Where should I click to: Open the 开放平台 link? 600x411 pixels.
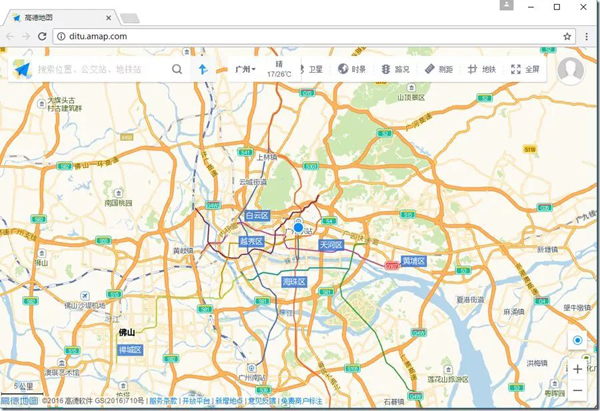tap(196, 401)
